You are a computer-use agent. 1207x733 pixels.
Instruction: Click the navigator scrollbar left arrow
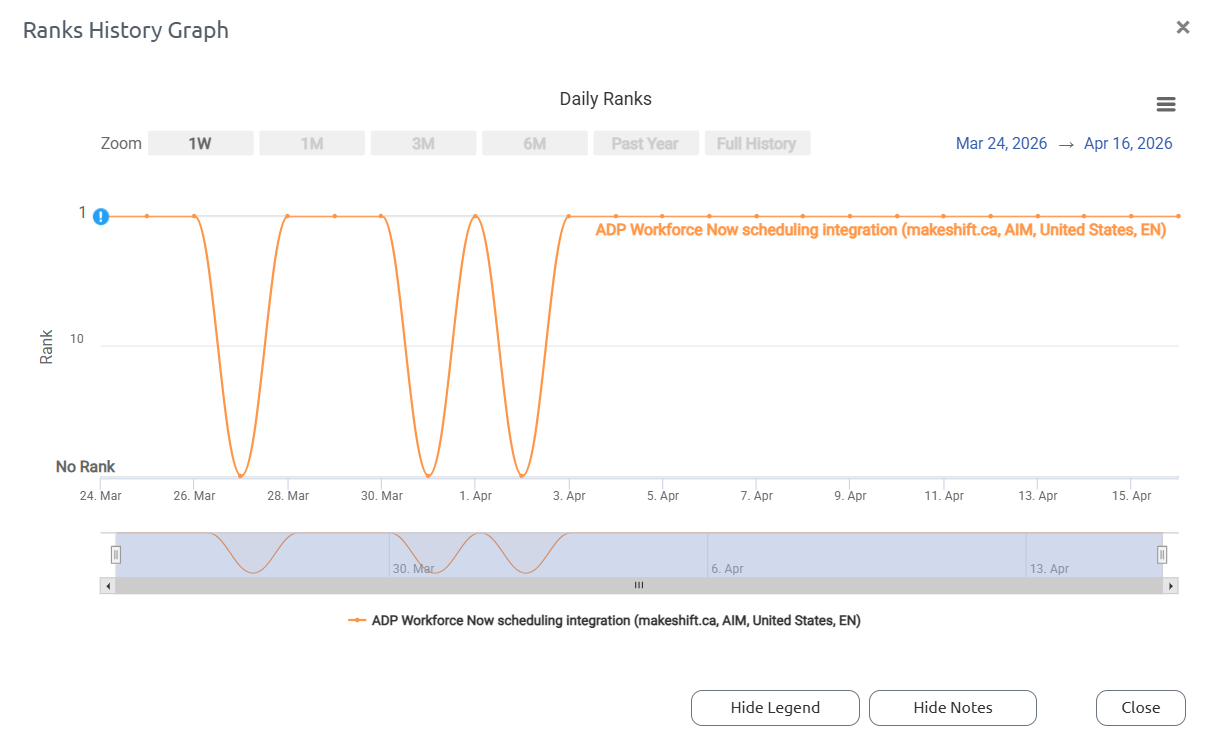click(x=107, y=586)
